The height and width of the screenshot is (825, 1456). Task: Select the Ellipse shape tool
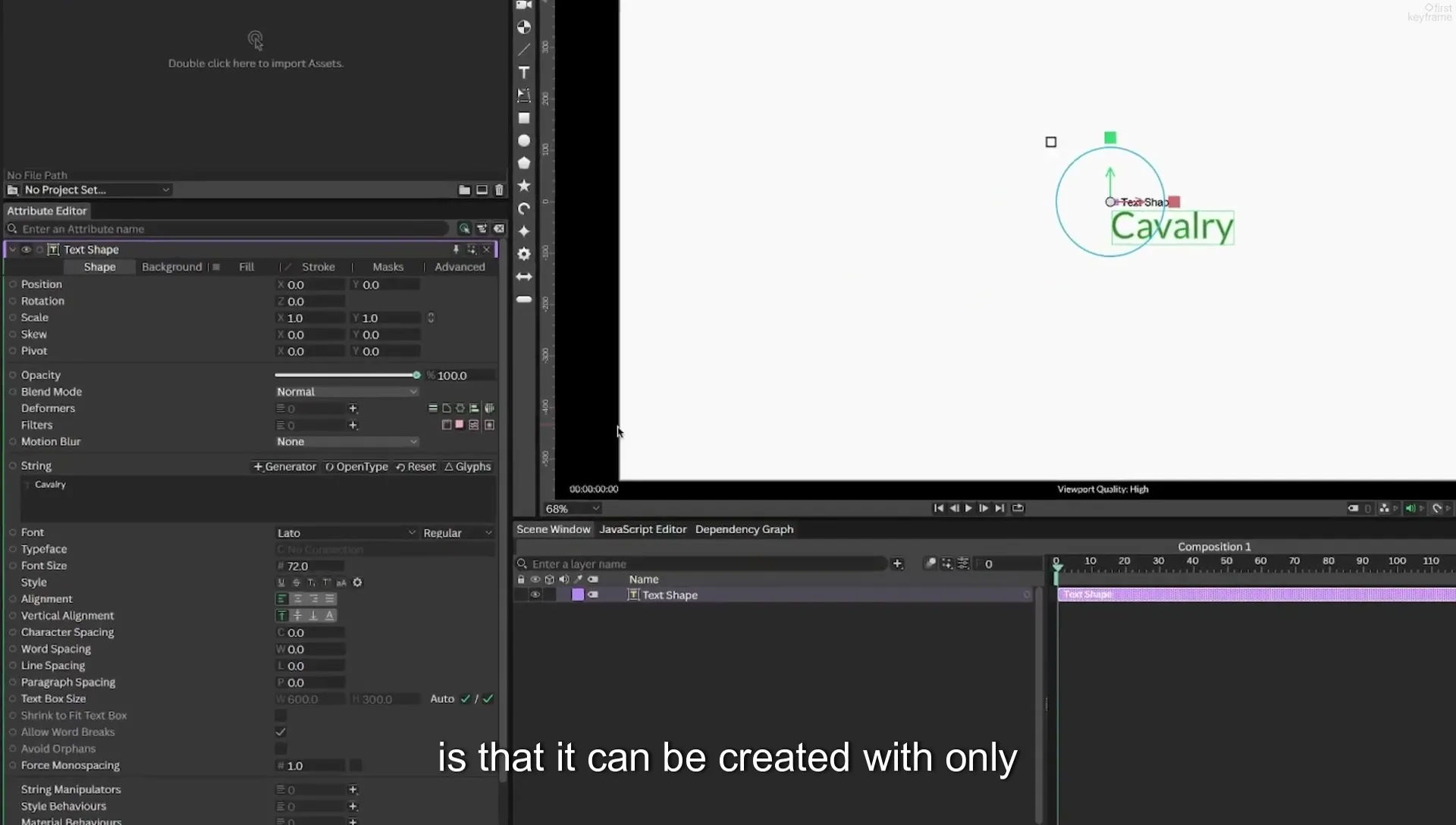coord(524,141)
